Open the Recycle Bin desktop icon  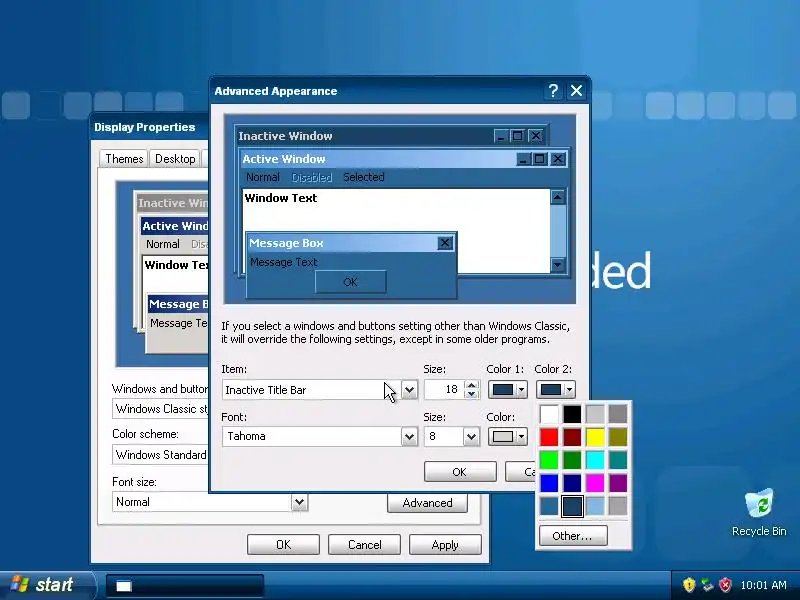pyautogui.click(x=759, y=512)
